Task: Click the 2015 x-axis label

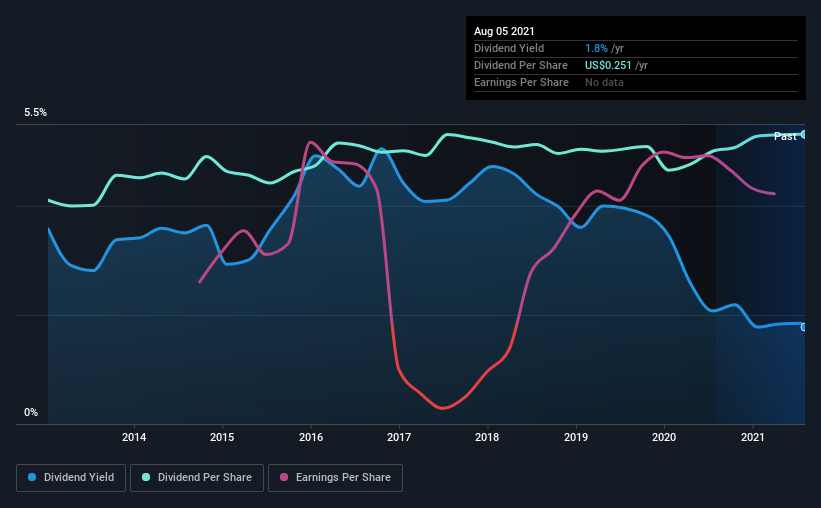Action: tap(222, 437)
